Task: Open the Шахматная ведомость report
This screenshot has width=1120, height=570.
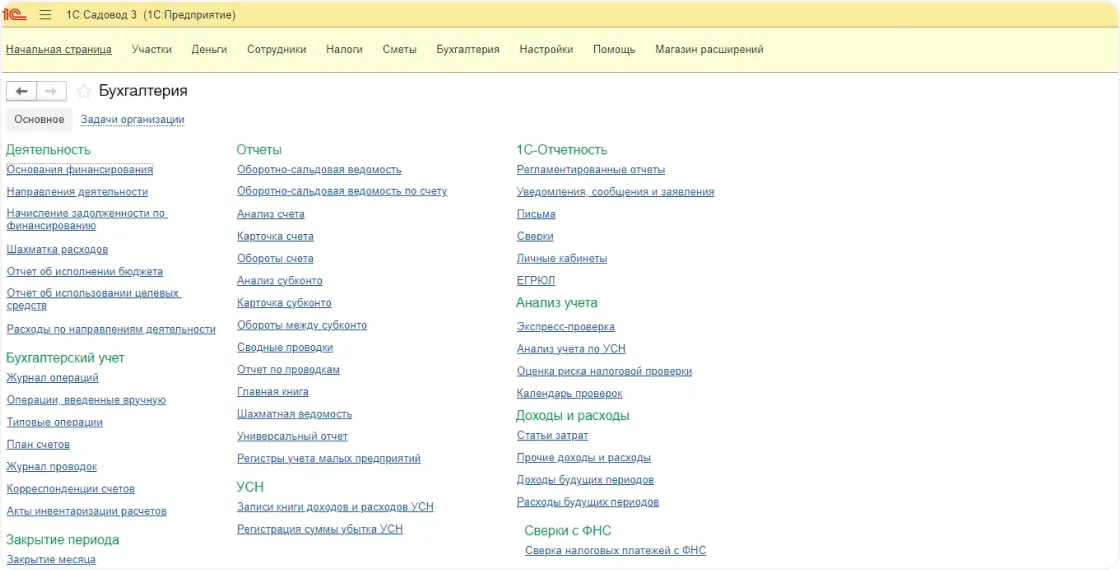Action: 294,414
